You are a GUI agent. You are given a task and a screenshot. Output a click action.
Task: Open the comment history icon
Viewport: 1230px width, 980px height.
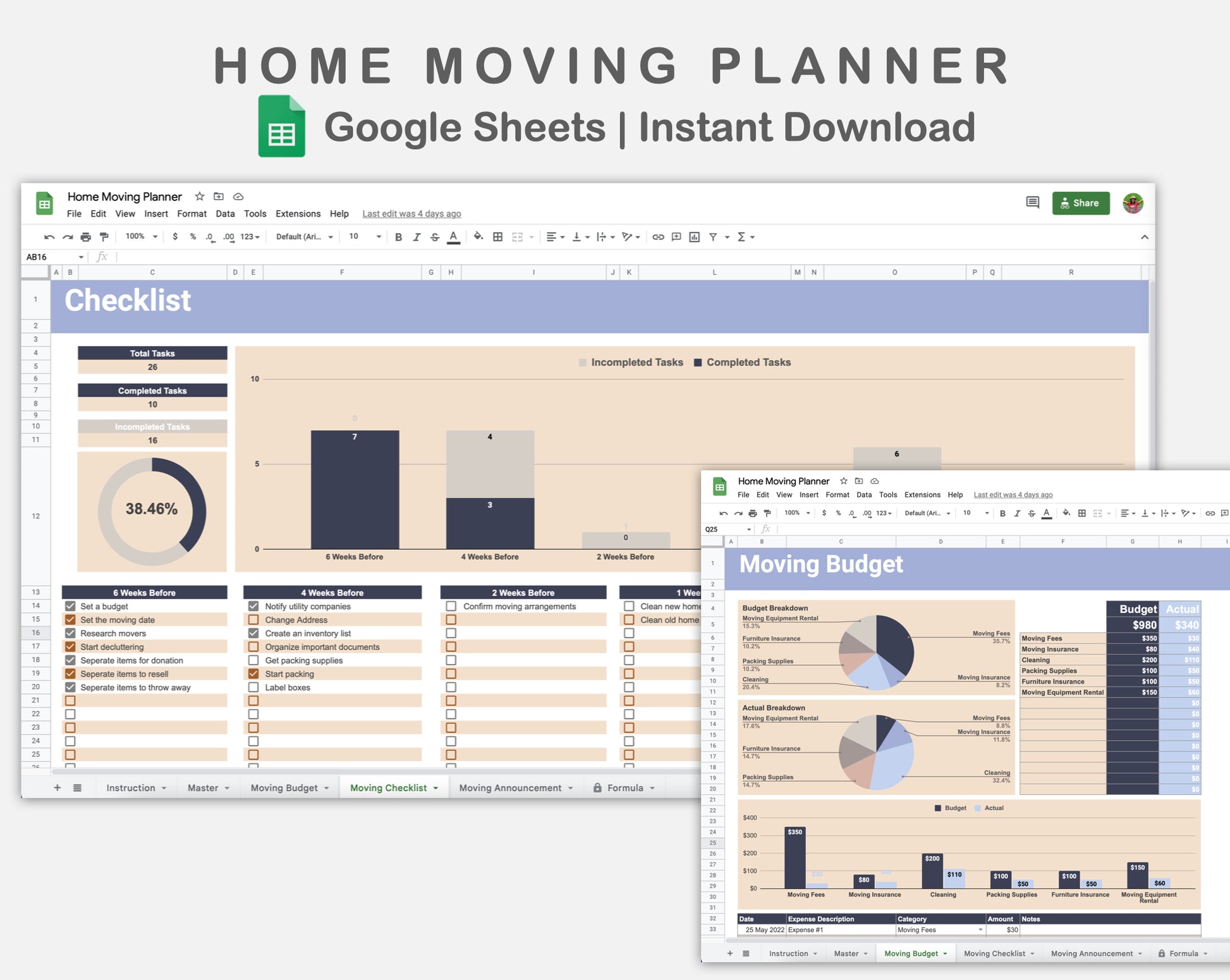1032,203
